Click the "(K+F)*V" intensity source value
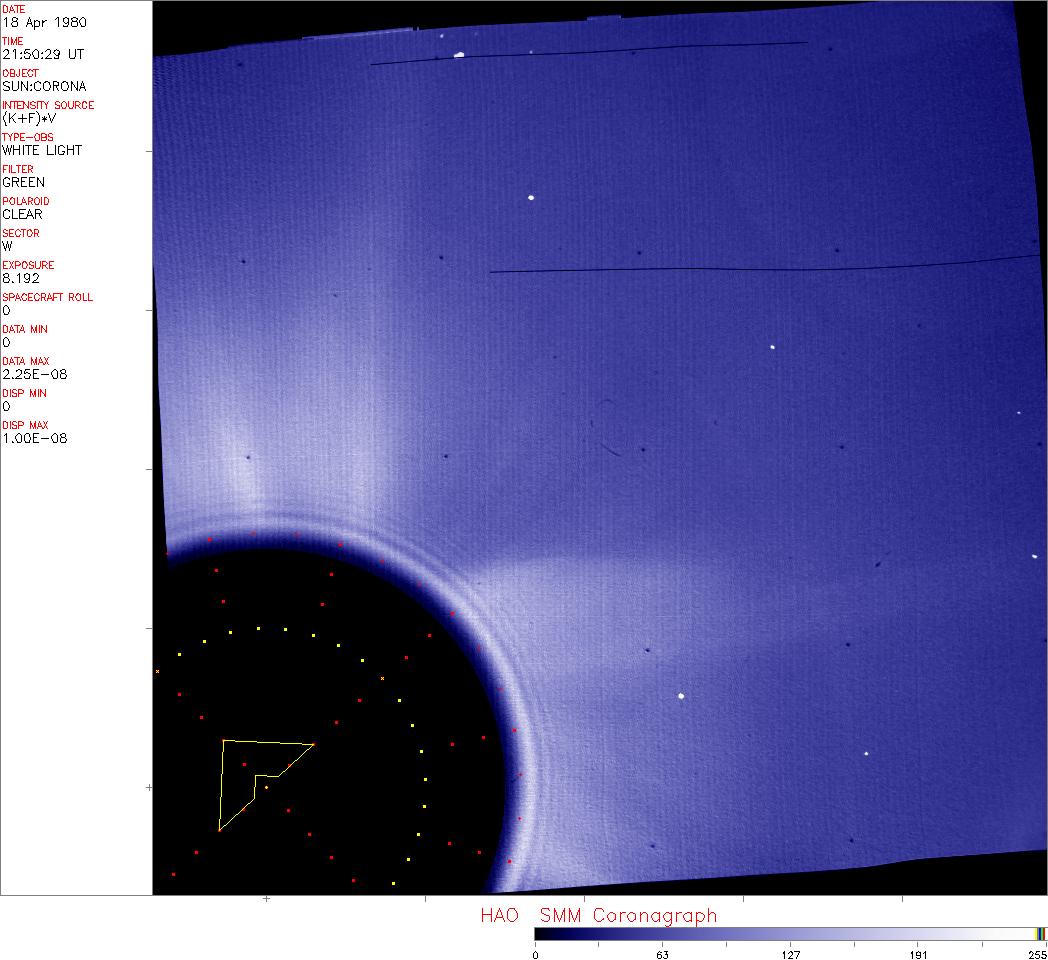 (35, 118)
